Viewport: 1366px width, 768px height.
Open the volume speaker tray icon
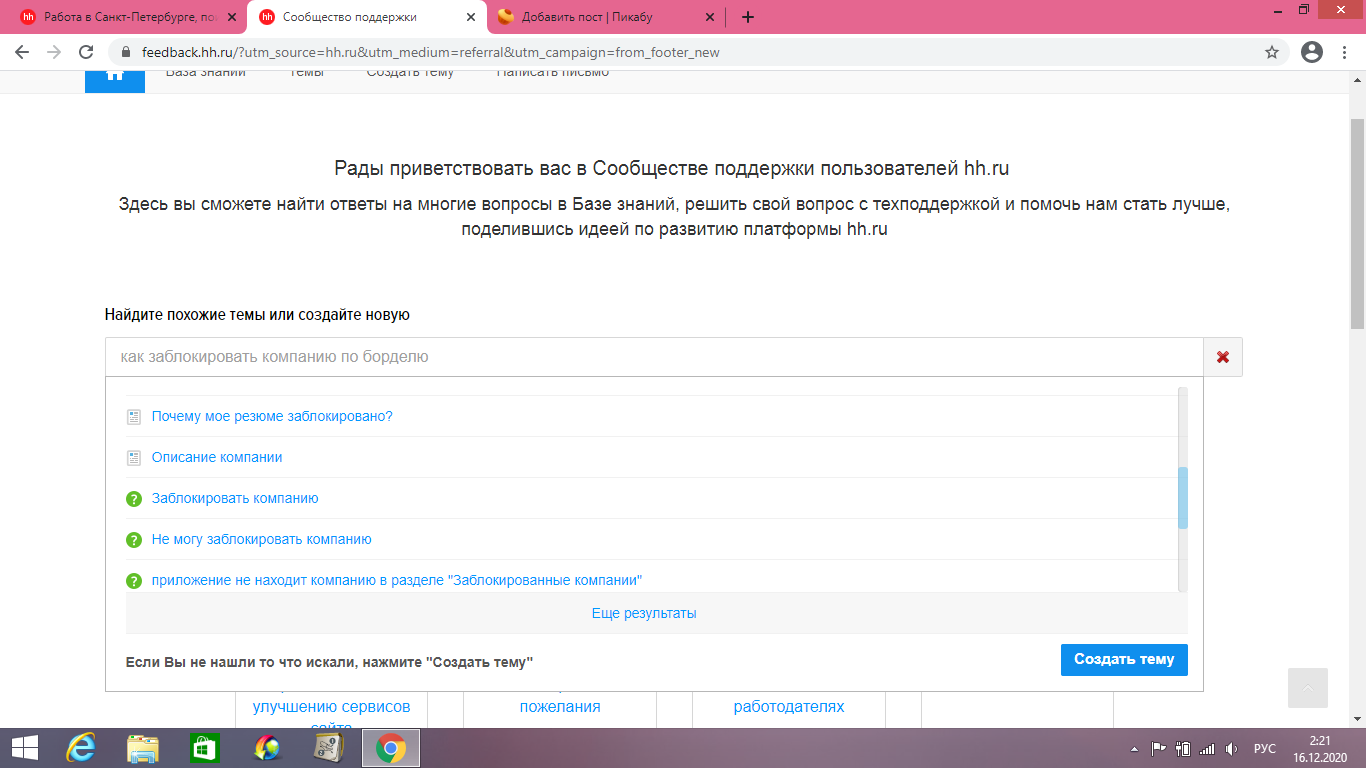click(1231, 748)
